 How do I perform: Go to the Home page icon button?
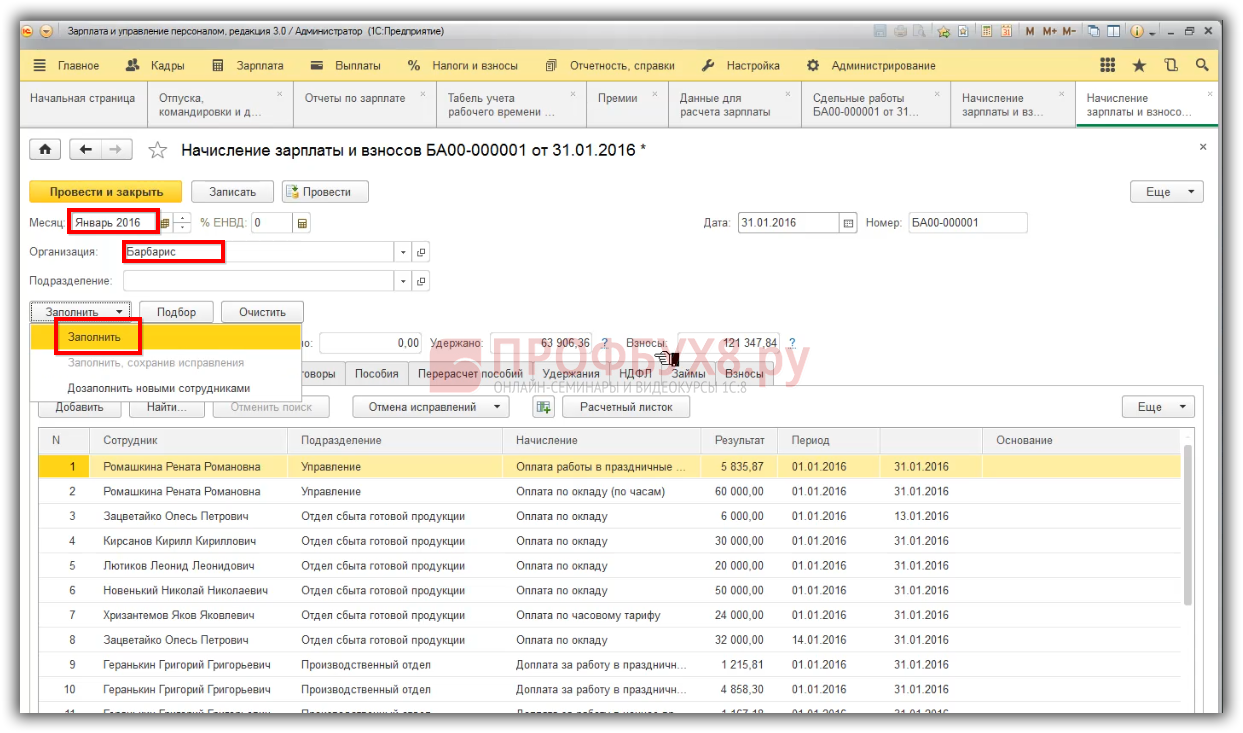point(45,150)
